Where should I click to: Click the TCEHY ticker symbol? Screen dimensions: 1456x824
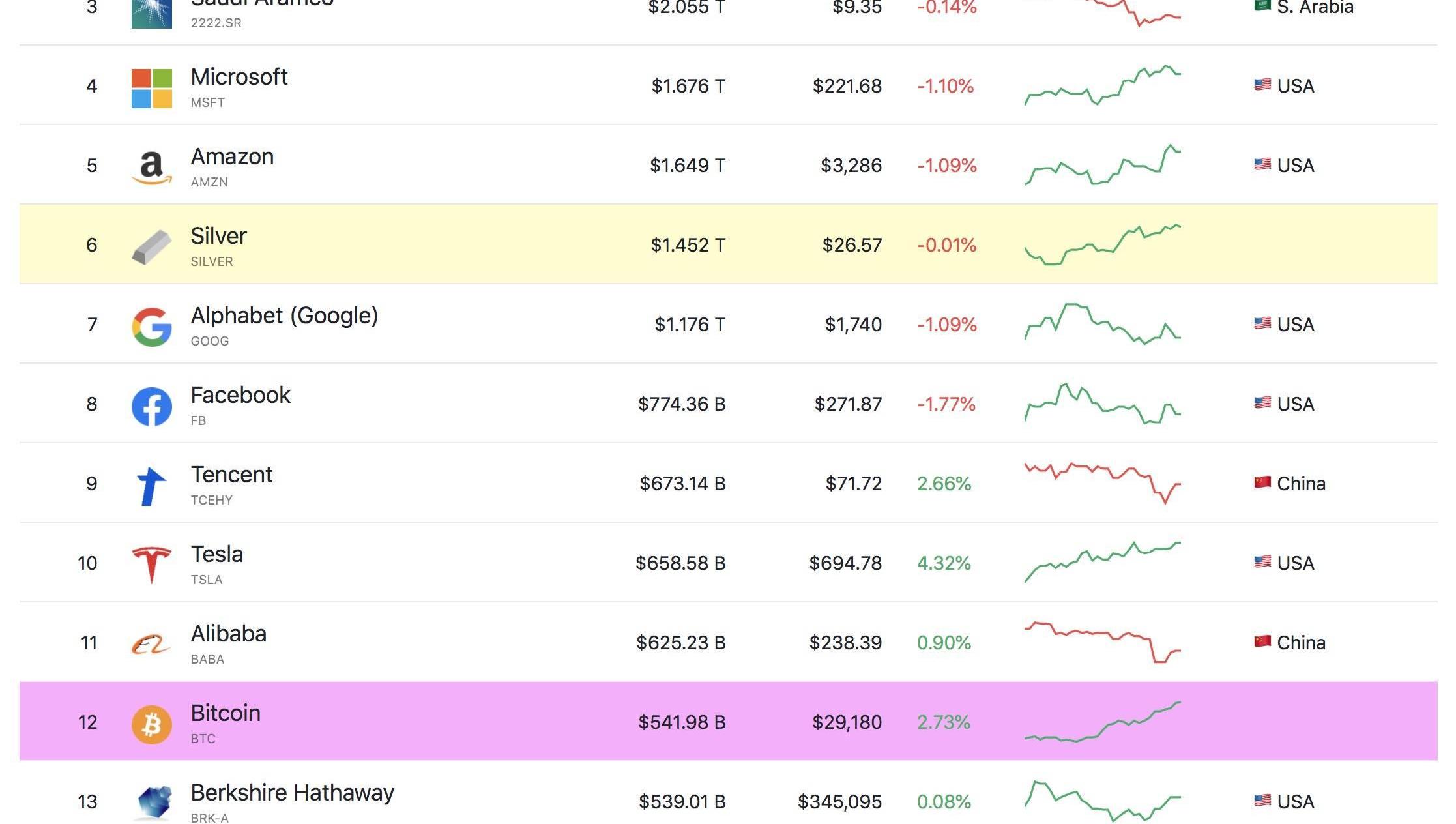pyautogui.click(x=211, y=500)
